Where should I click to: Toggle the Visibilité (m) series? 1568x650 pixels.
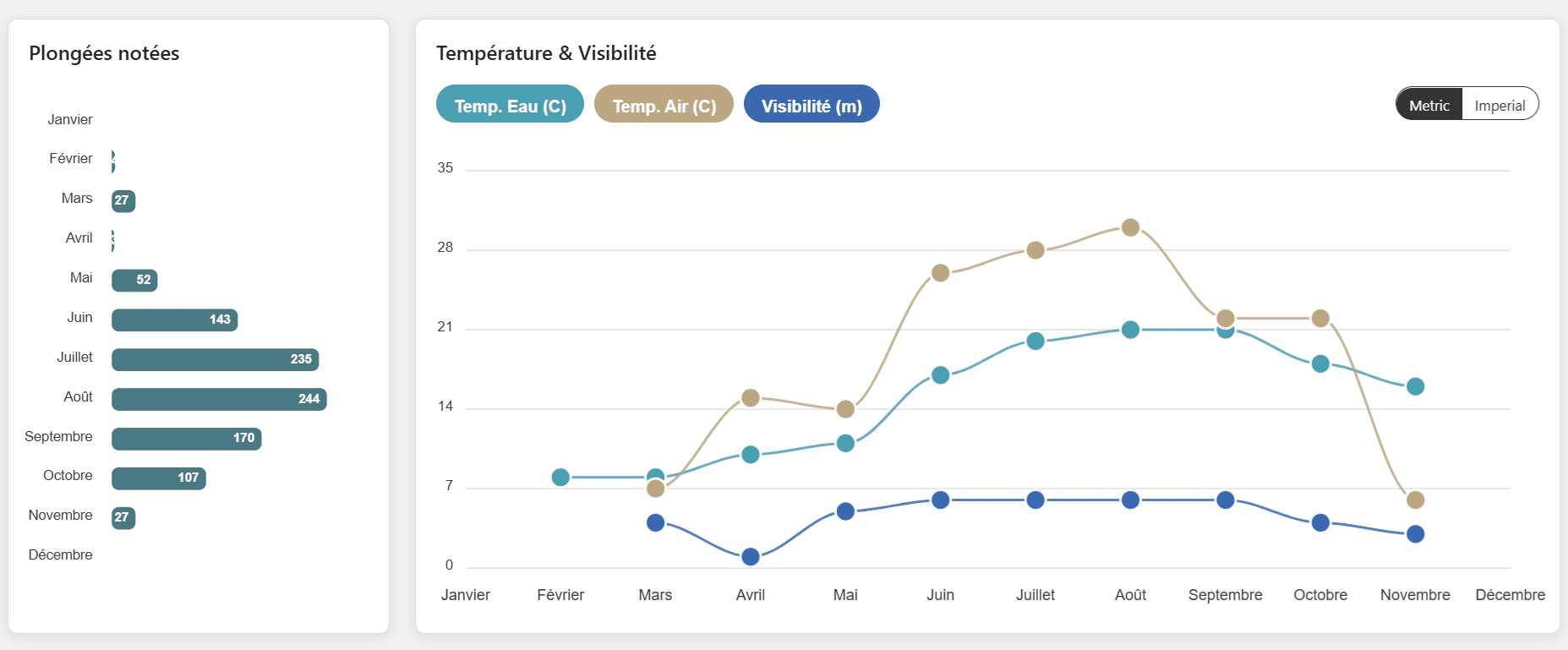(x=811, y=105)
